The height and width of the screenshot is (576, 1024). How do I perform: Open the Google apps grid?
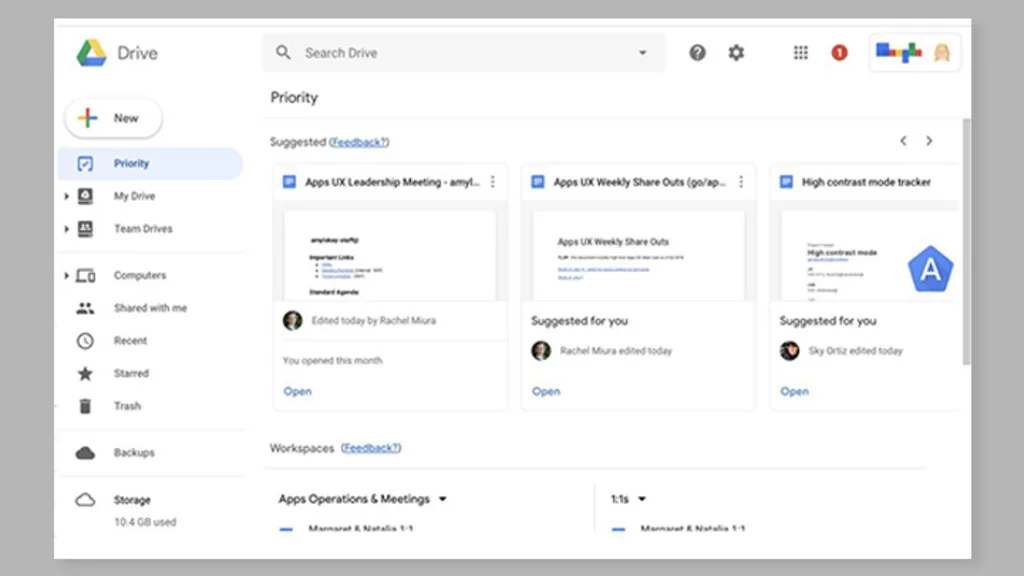coord(800,52)
